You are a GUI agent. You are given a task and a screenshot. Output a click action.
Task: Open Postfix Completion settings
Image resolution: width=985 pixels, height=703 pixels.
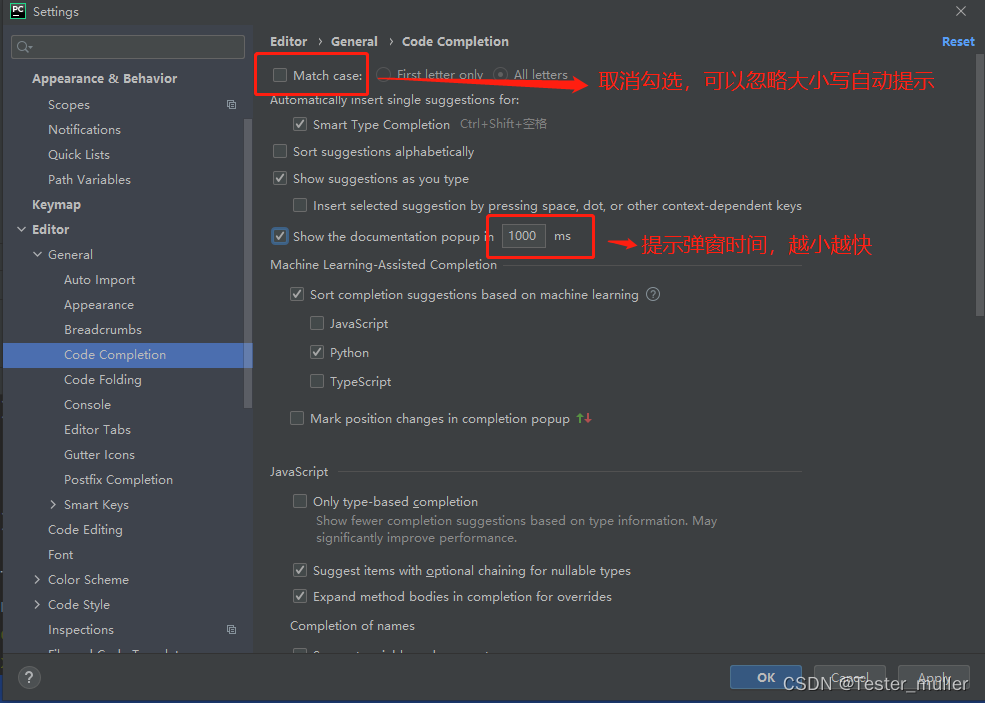(x=118, y=479)
